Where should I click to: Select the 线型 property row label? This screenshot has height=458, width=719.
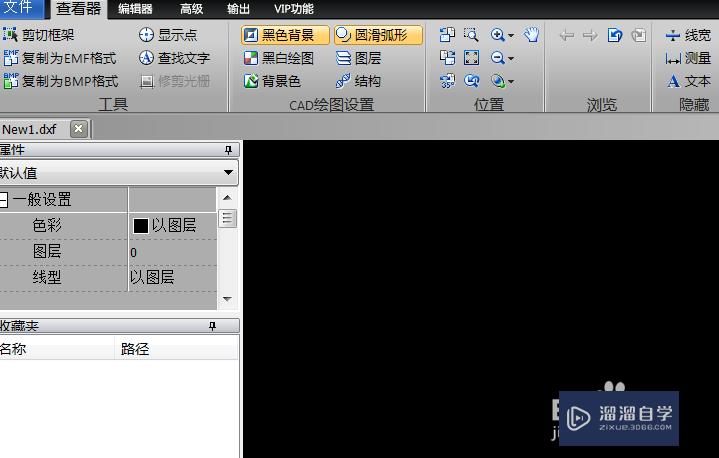(x=47, y=277)
